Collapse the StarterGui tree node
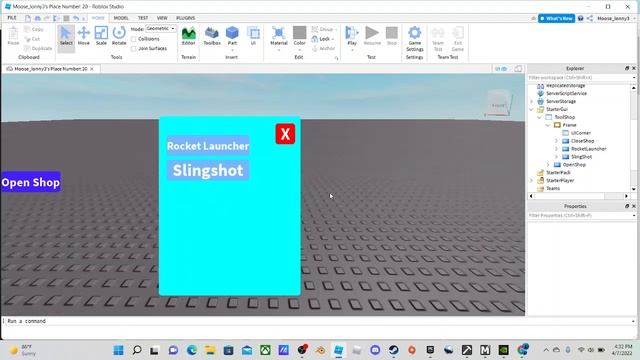The height and width of the screenshot is (360, 640). [531, 109]
